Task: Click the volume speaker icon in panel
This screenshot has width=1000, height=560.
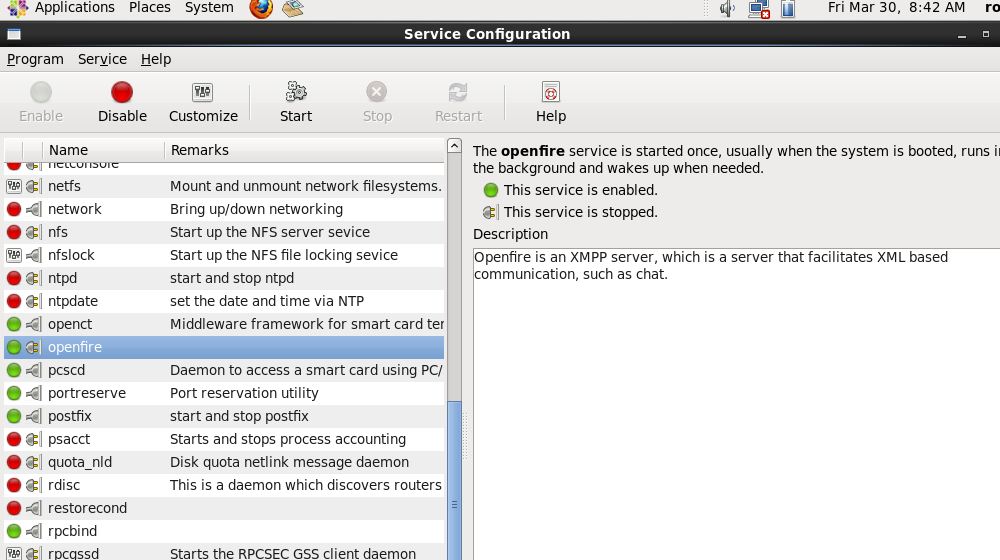Action: point(727,8)
